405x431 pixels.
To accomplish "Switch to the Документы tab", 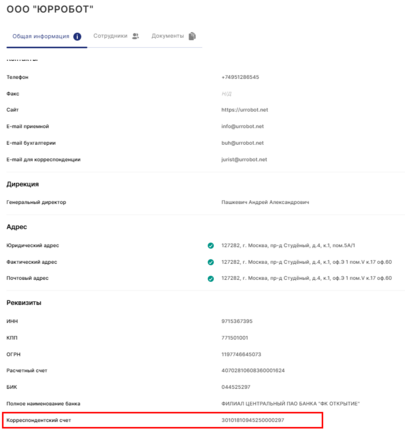I will pos(174,36).
